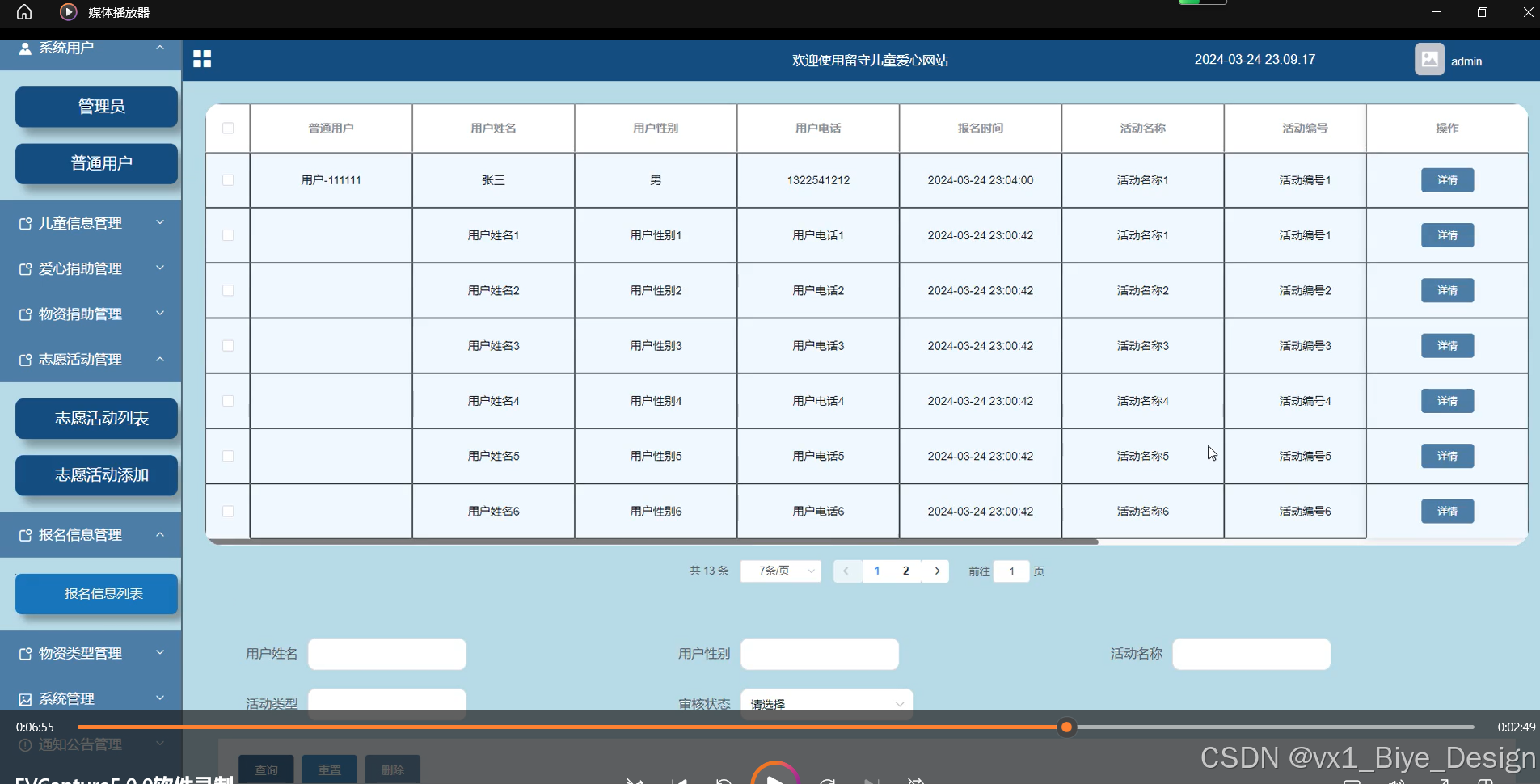This screenshot has height=784, width=1540.
Task: Click the 前往 page number input
Action: coord(1011,571)
